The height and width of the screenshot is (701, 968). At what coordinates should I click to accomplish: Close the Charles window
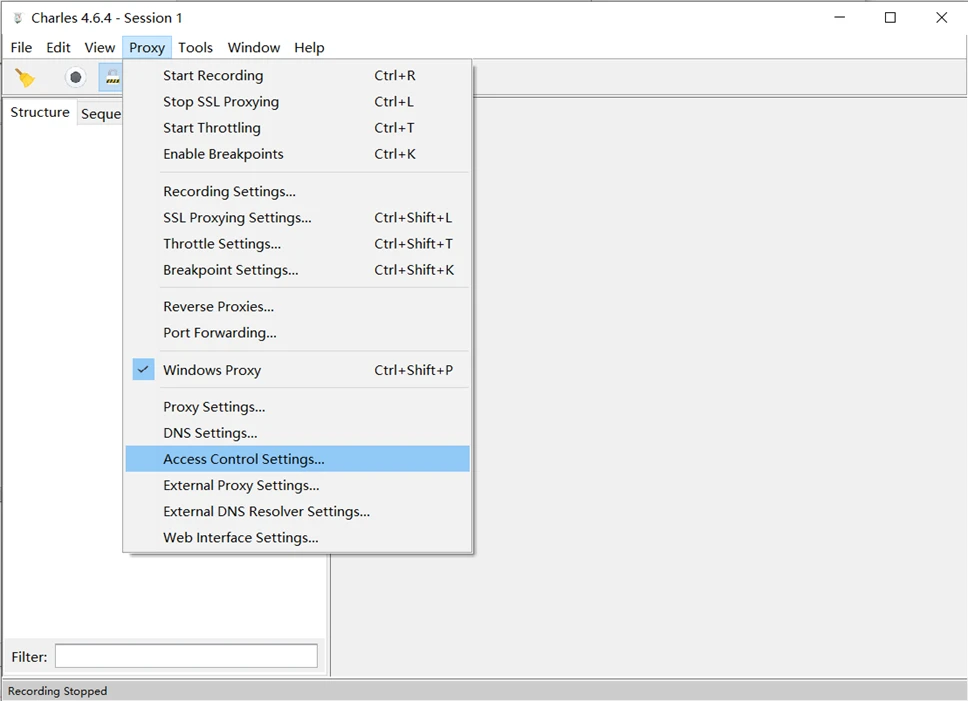tap(941, 17)
